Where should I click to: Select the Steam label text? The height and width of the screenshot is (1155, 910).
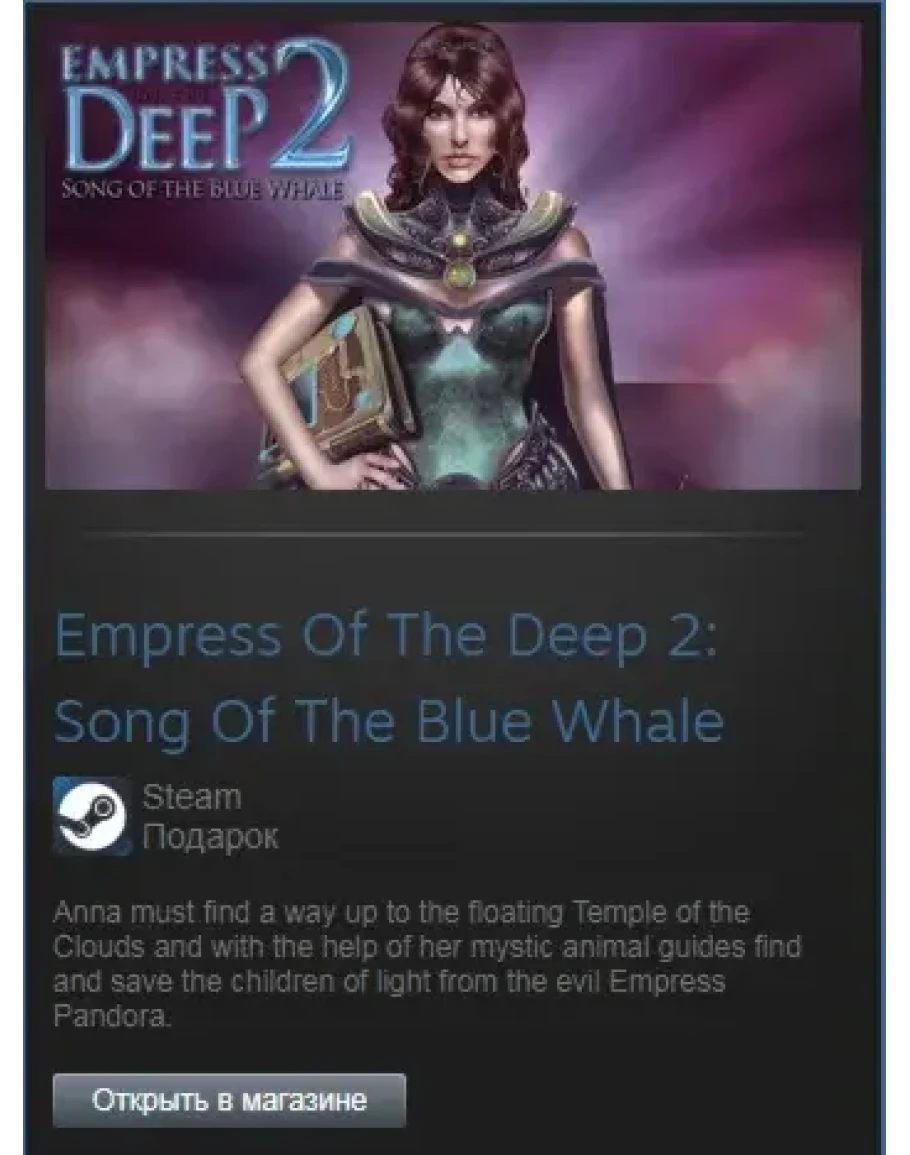click(x=192, y=797)
